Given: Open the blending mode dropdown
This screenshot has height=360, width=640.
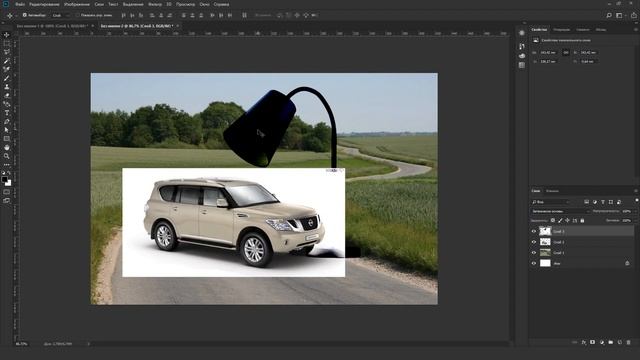Looking at the screenshot, I should pos(560,211).
